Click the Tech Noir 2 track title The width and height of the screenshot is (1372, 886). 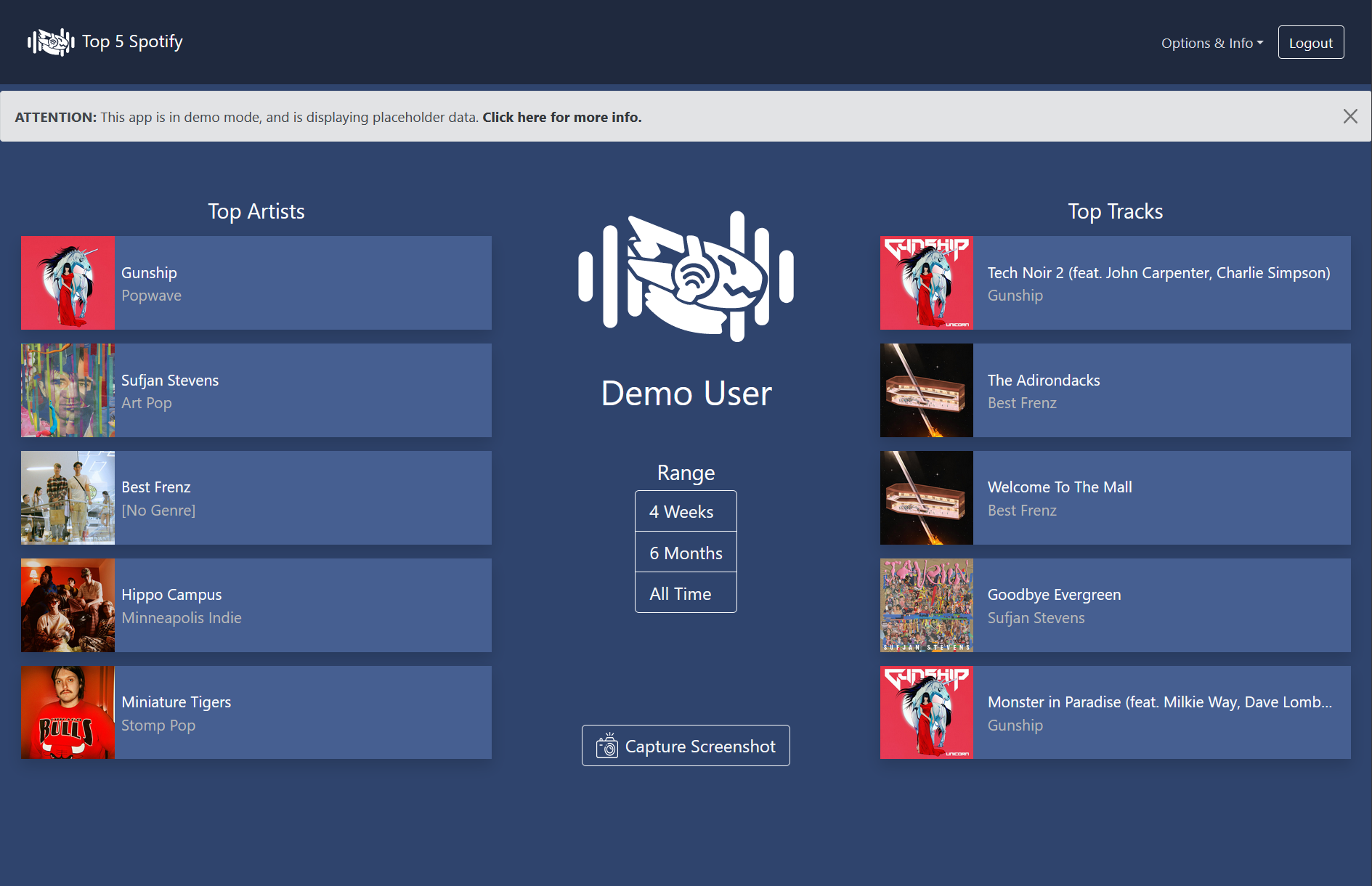(1159, 272)
